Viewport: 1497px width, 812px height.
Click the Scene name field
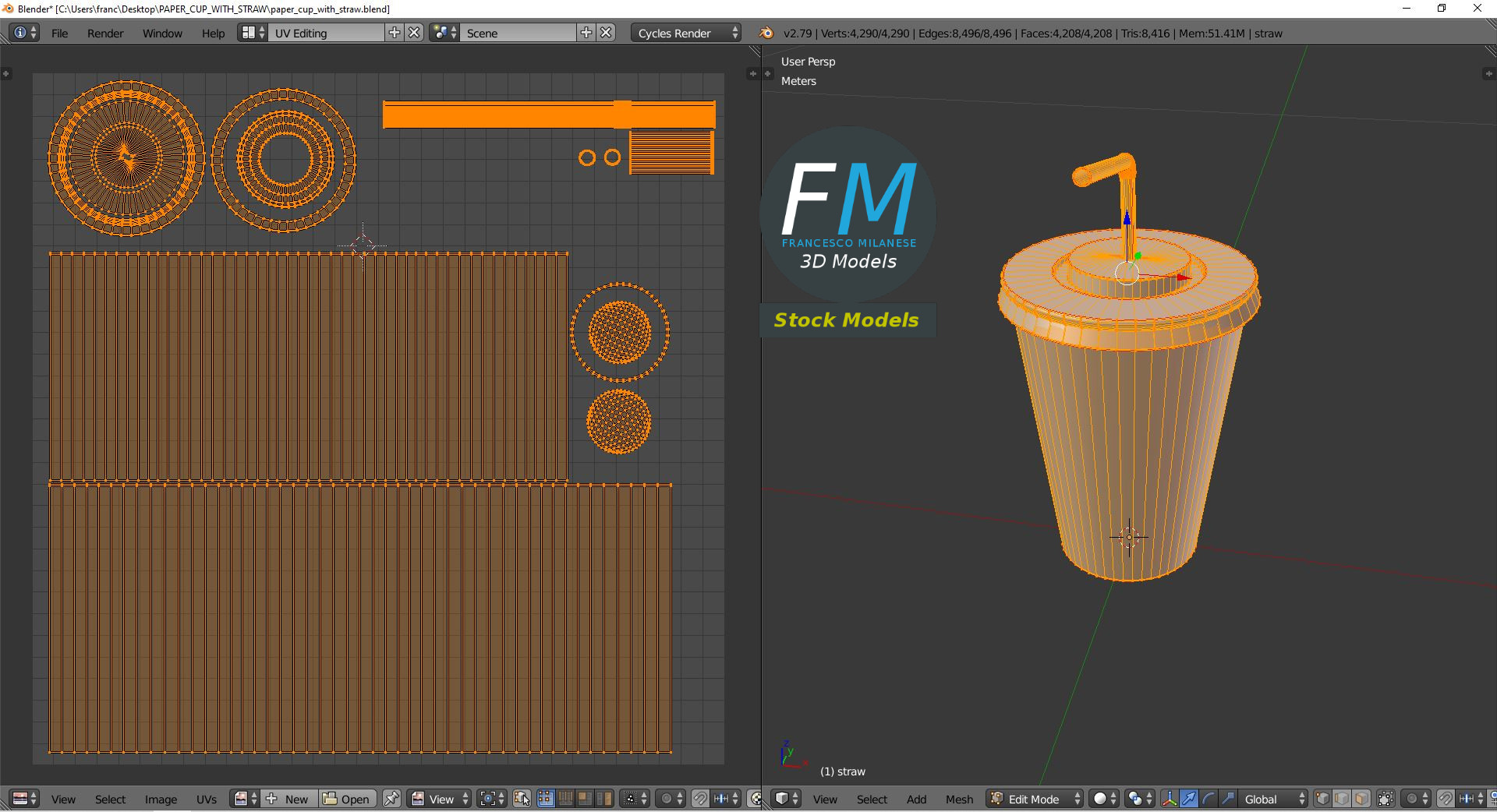[x=518, y=33]
